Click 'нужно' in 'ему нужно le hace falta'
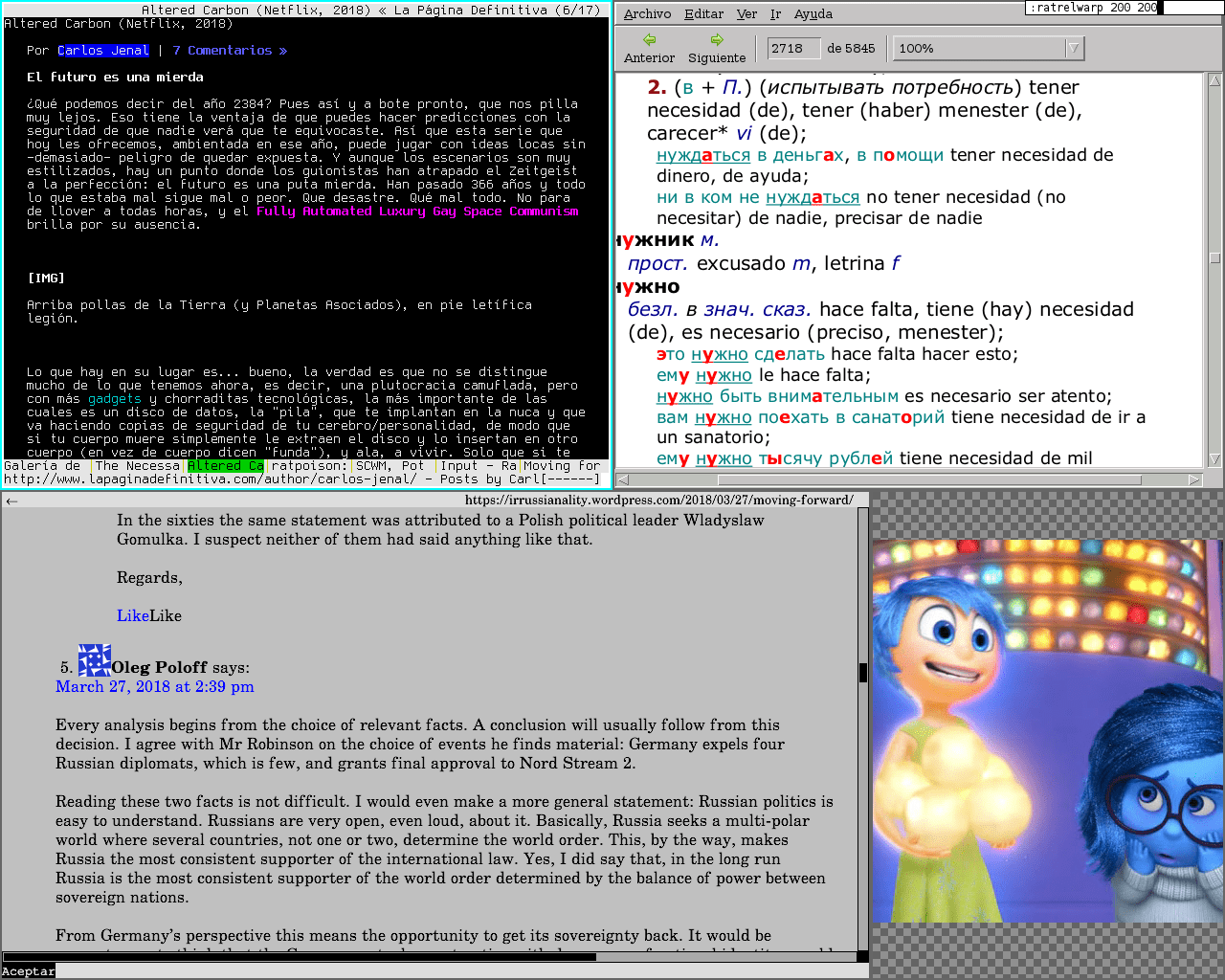This screenshot has width=1225, height=980. [x=724, y=375]
